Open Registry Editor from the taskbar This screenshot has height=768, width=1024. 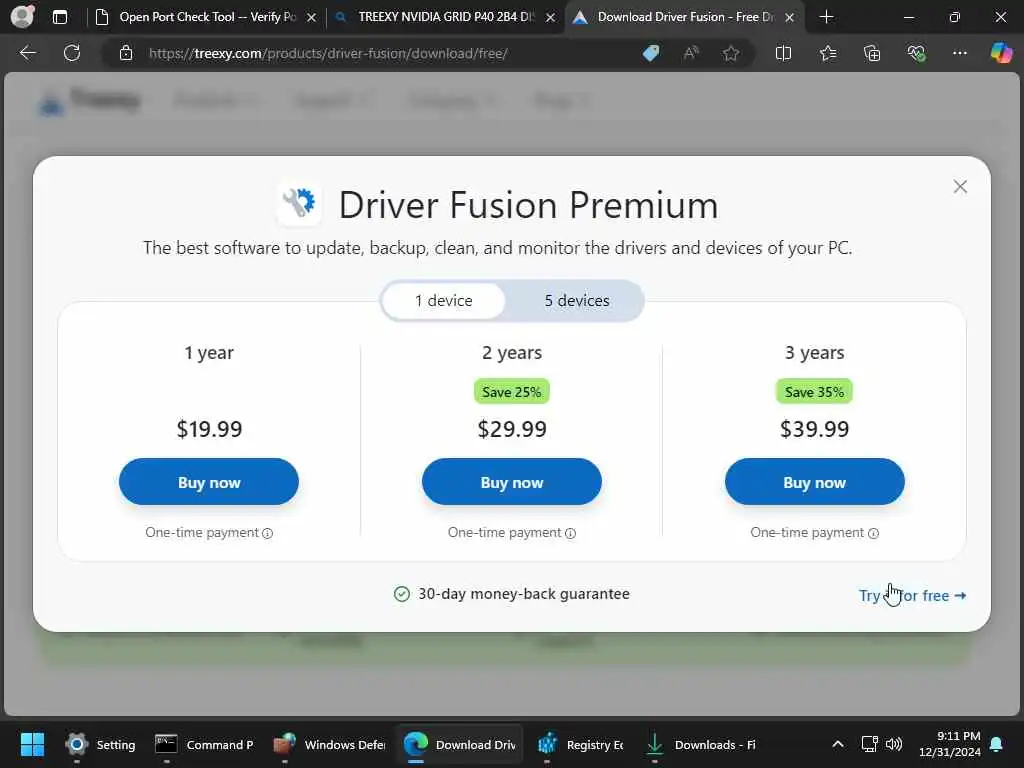point(580,744)
